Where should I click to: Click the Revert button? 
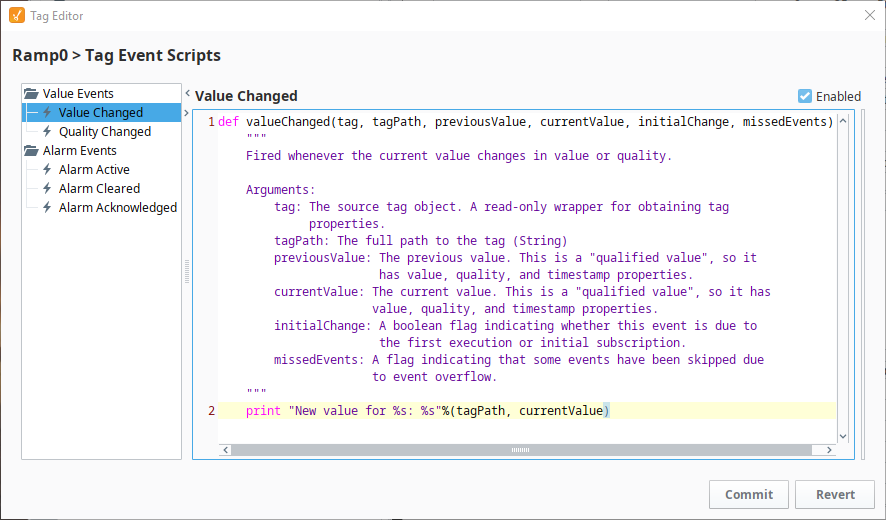point(835,495)
